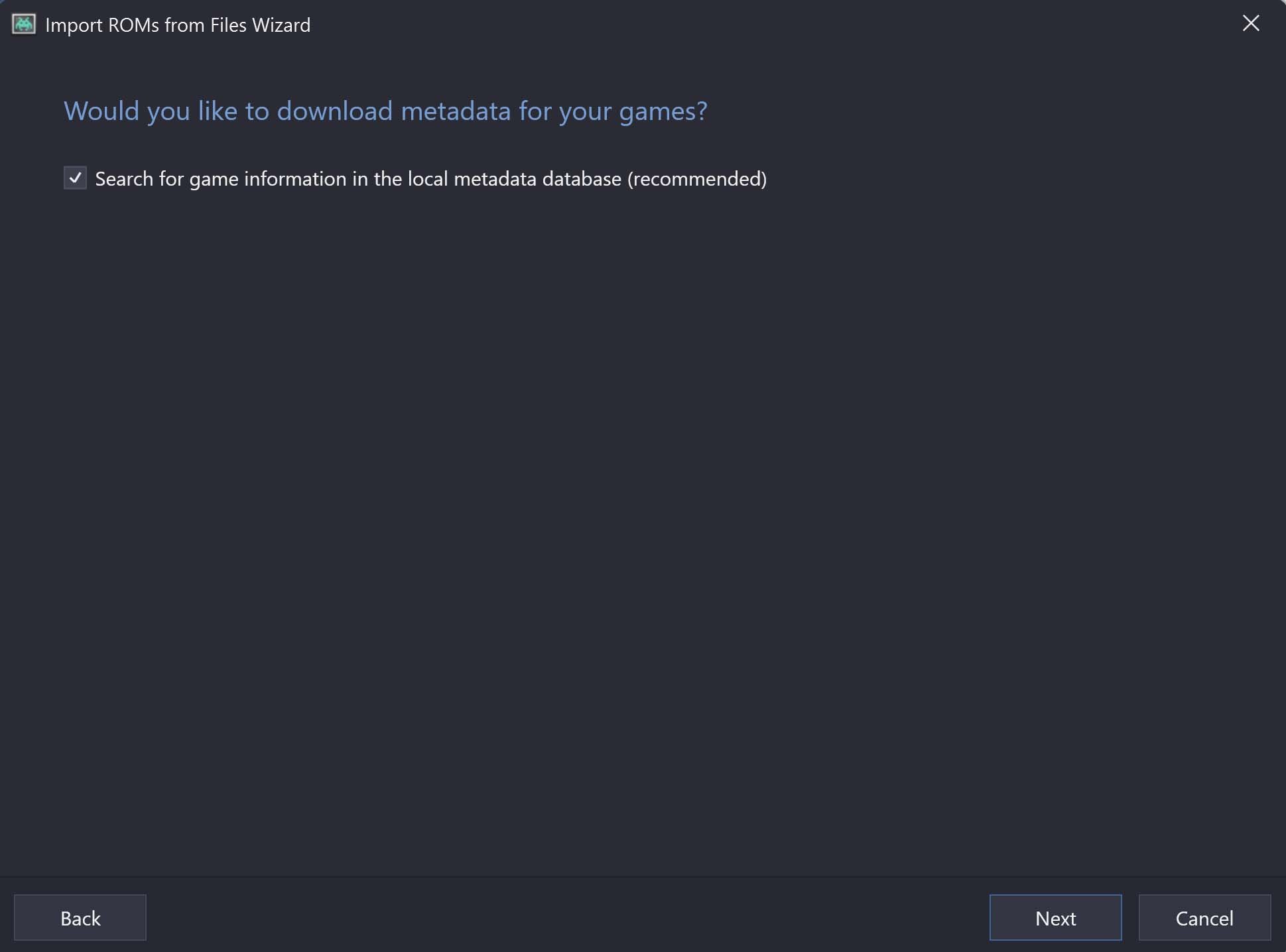Click the 'Would you like to download metadata' heading

[x=385, y=111]
